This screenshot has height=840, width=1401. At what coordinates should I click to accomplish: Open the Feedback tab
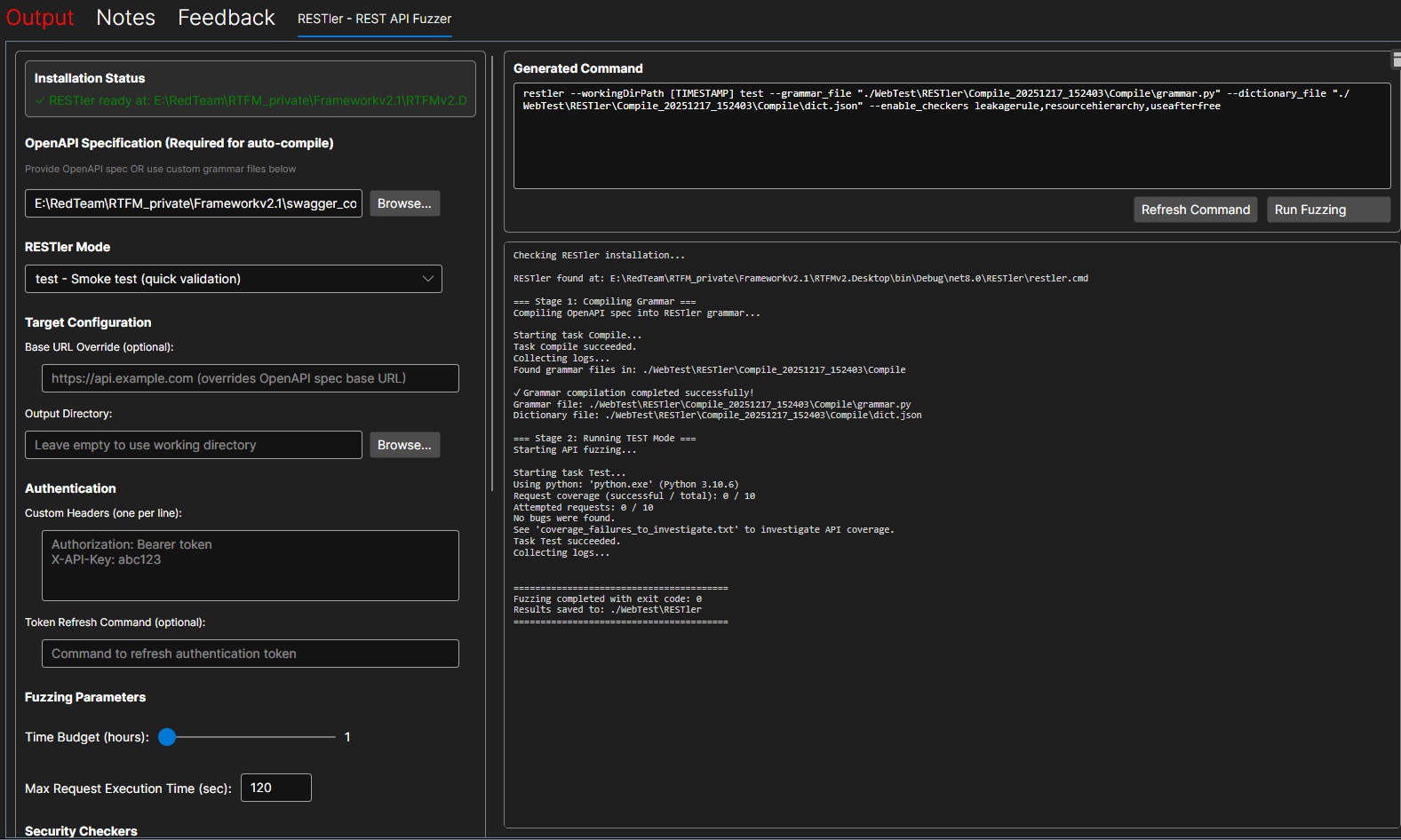[x=227, y=18]
